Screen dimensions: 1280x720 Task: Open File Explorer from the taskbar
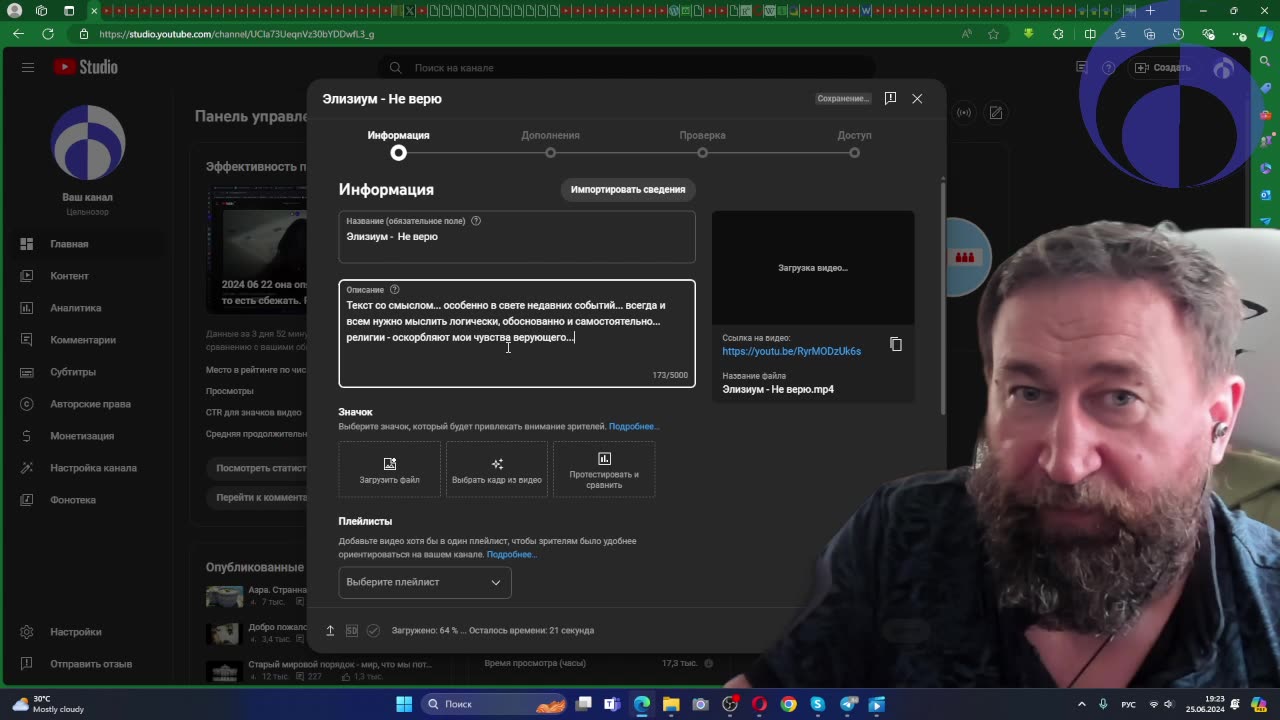click(670, 704)
